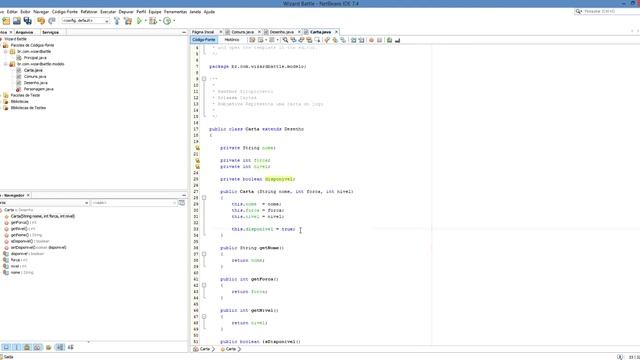Open the Código-Fonte menu

[x=64, y=12]
